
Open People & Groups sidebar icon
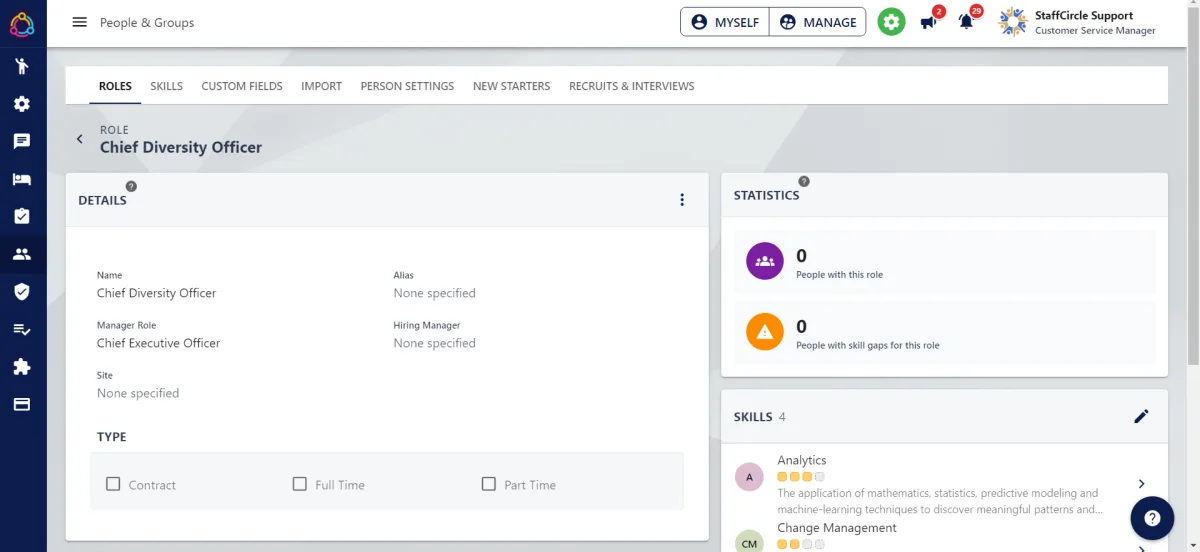tap(22, 254)
